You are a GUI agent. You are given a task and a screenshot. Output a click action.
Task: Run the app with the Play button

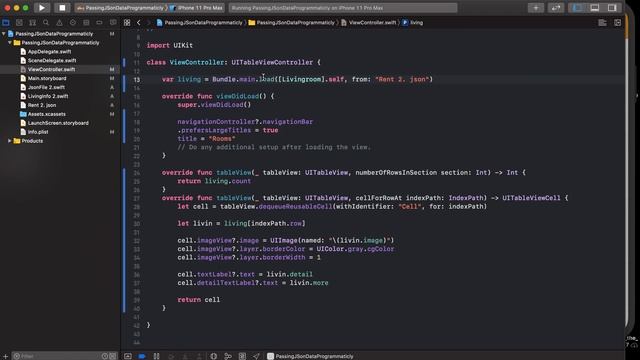tap(42, 8)
